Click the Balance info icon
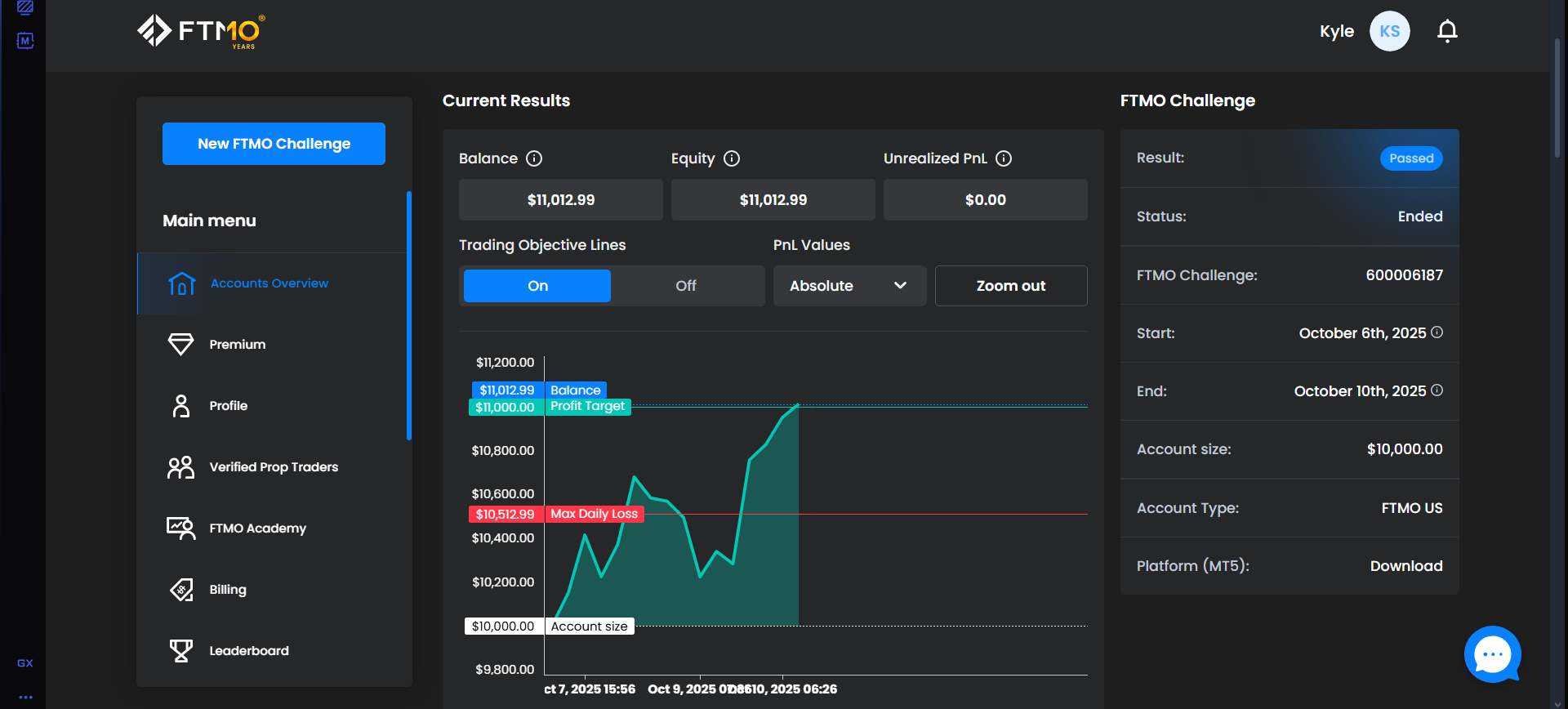The image size is (1568, 709). tap(534, 158)
